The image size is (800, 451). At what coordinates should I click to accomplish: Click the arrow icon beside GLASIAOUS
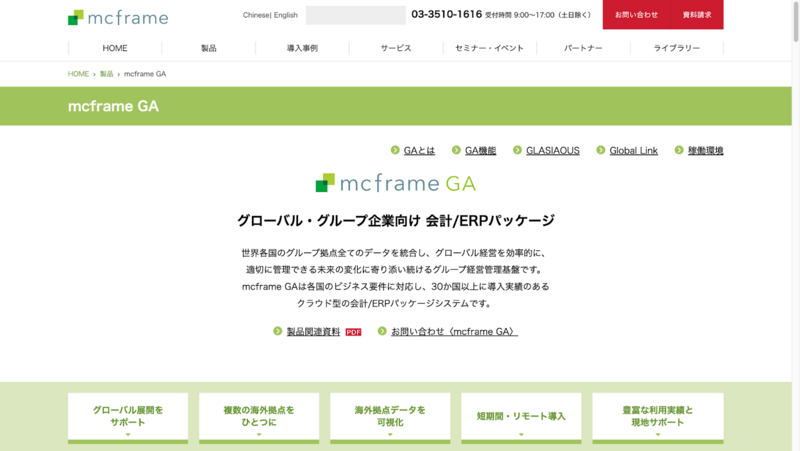point(517,150)
